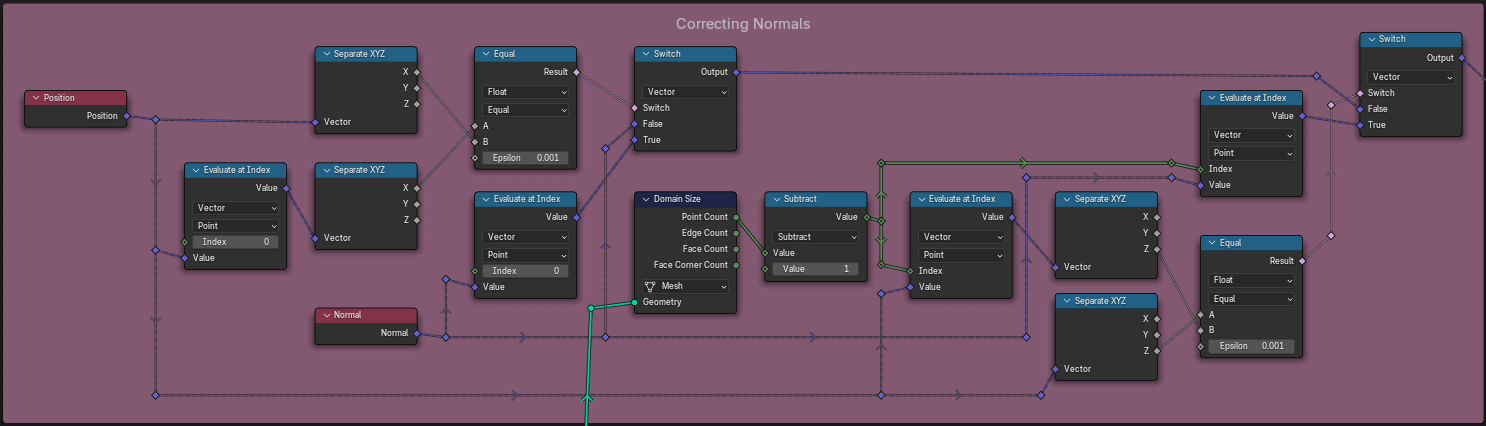Collapse the Position node with its chevron
This screenshot has height=426, width=1486.
(x=36, y=98)
